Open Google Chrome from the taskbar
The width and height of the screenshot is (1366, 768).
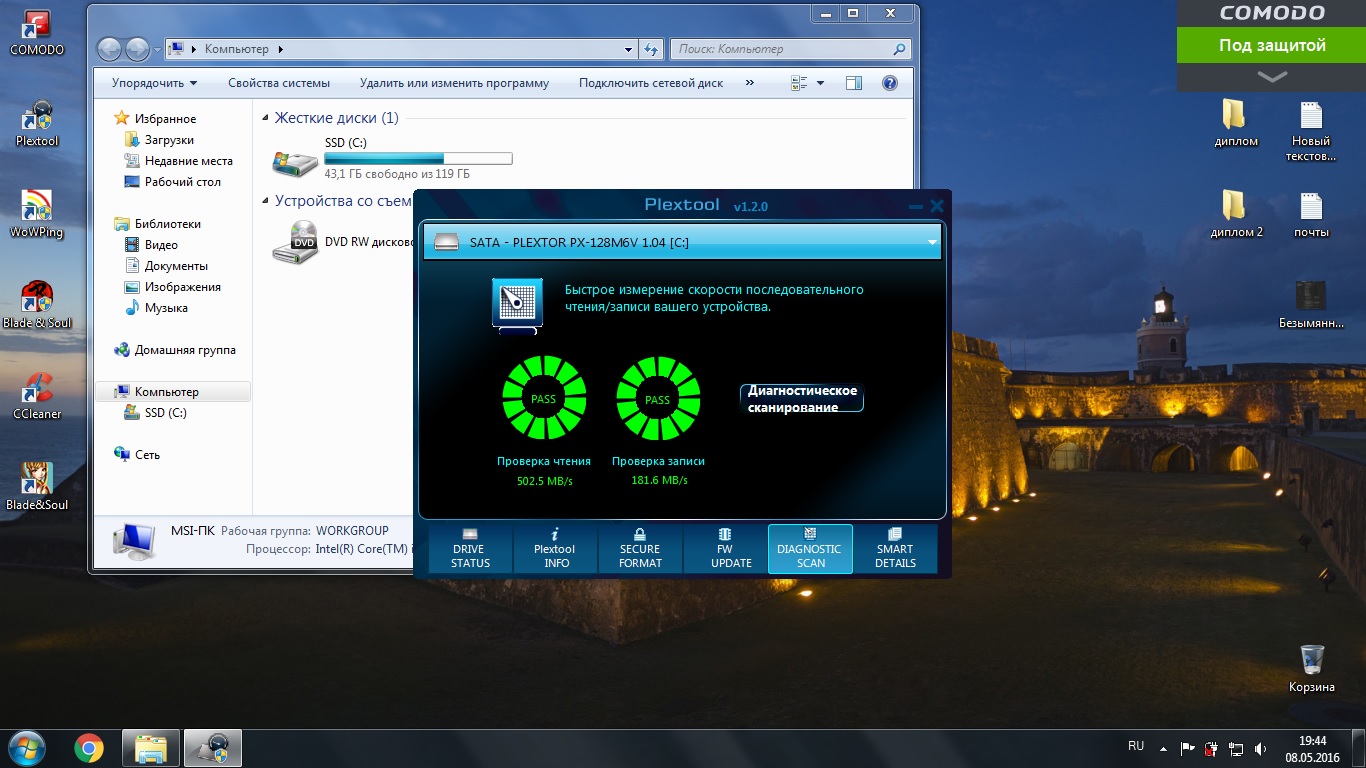pos(89,748)
